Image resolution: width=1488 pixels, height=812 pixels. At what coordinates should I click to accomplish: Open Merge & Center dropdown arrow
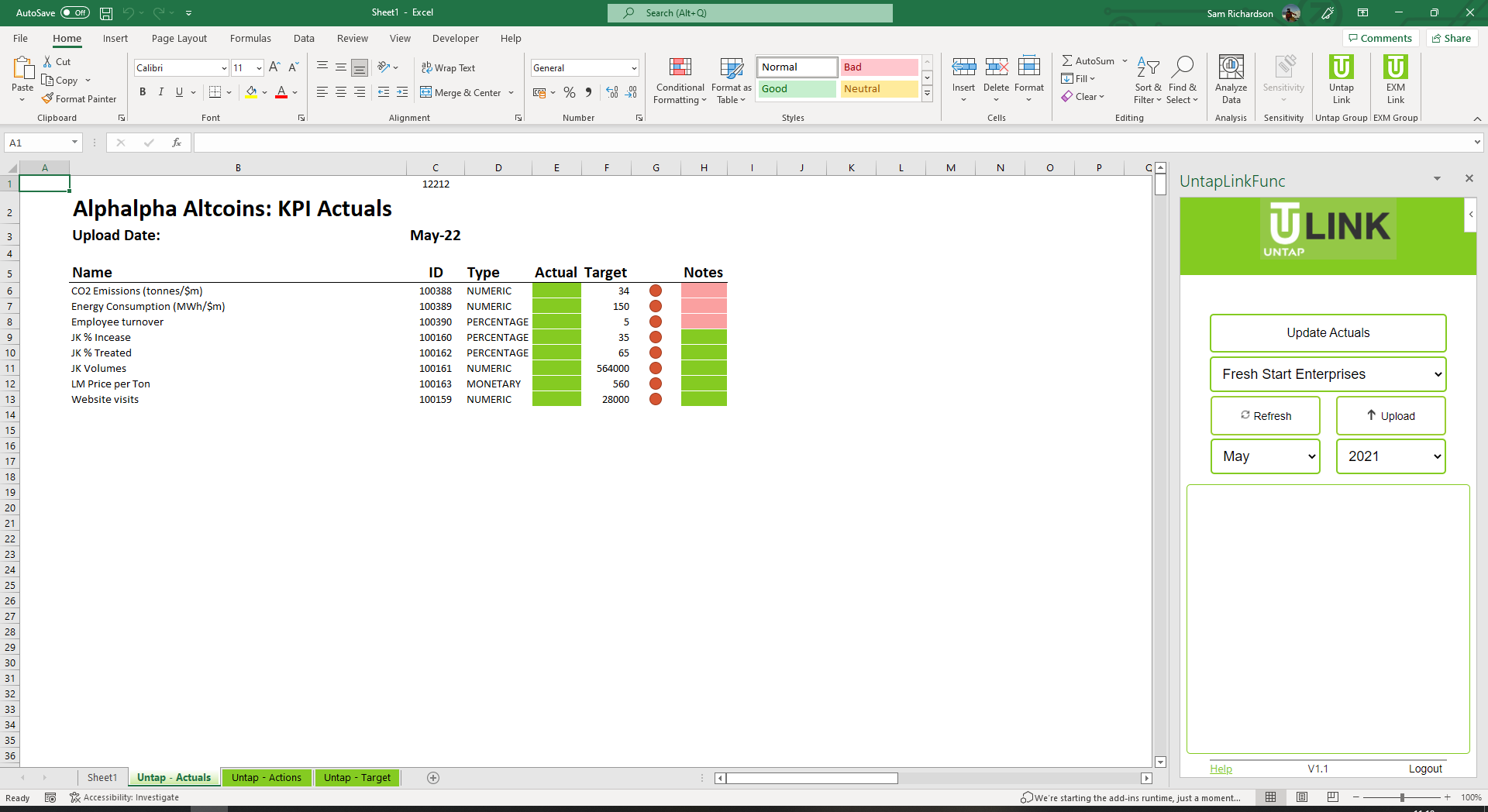pos(511,93)
